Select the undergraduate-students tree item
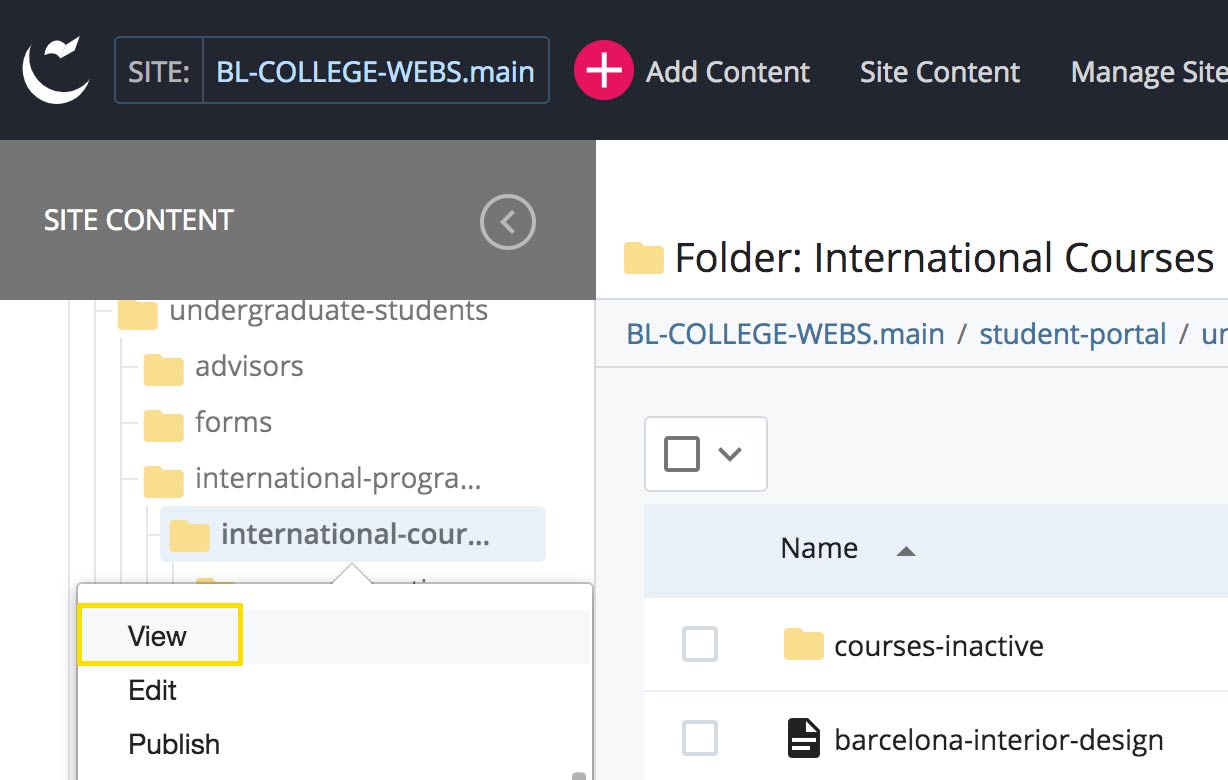 tap(328, 312)
